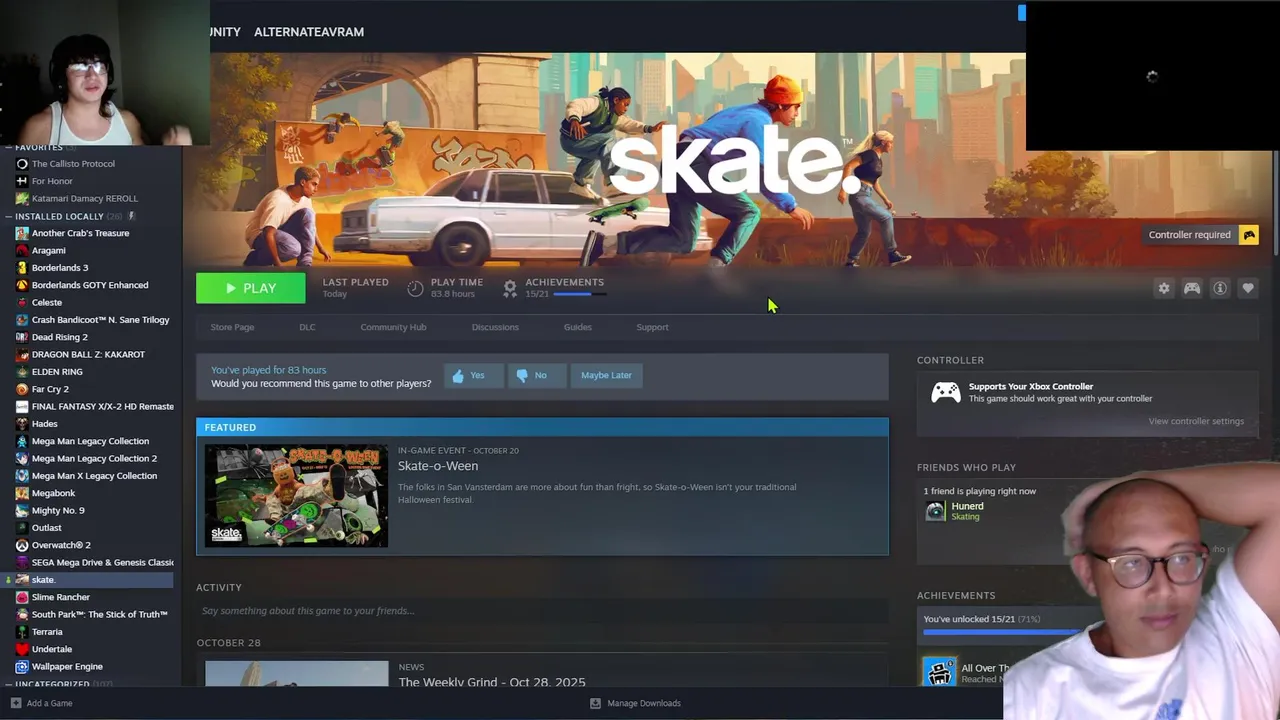Open Skate-o-Ween featured event title
This screenshot has height=720, width=1280.
click(438, 466)
